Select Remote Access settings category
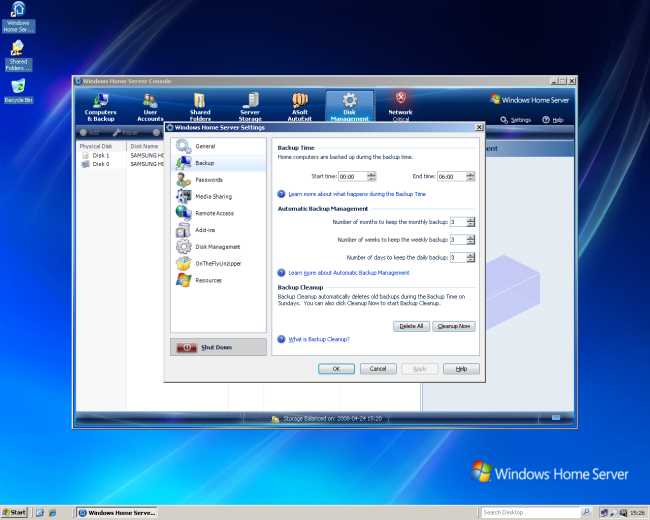650x520 pixels. [218, 213]
